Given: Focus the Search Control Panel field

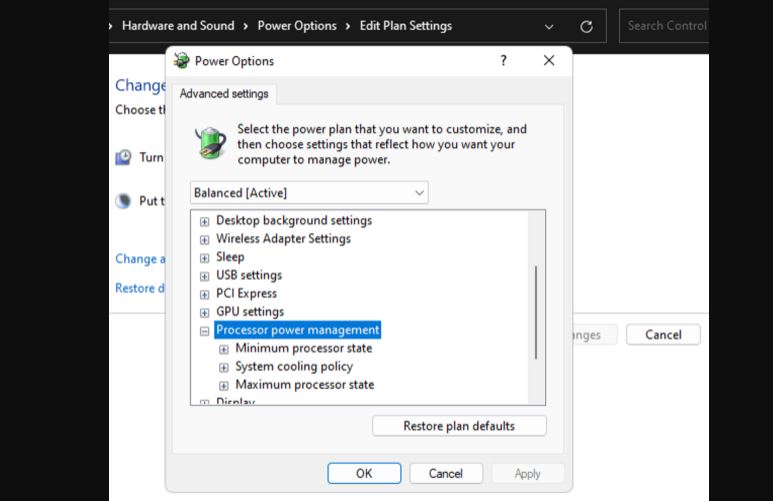Looking at the screenshot, I should pyautogui.click(x=664, y=26).
